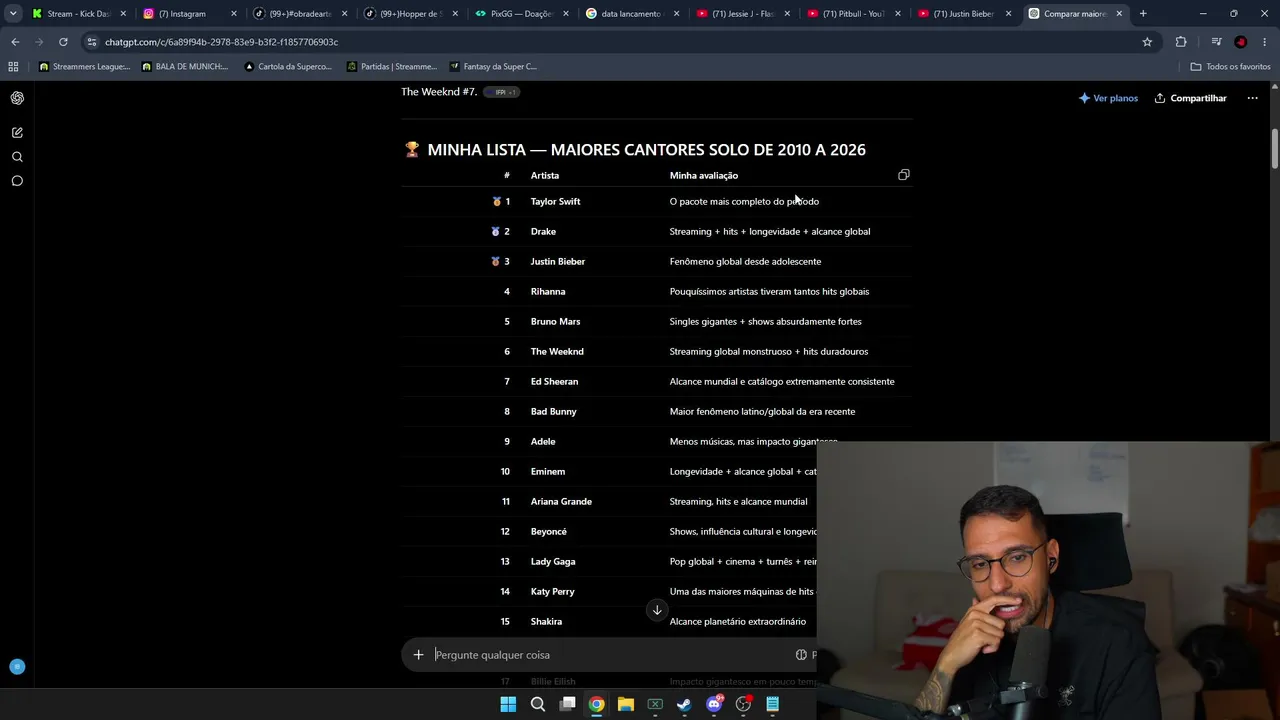Reload the ChatGPT page

pos(63,42)
